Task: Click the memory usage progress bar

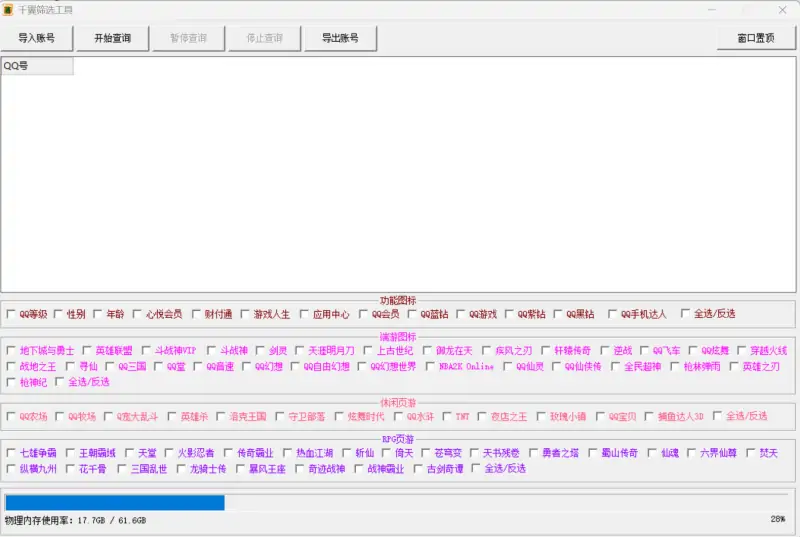Action: (x=396, y=502)
